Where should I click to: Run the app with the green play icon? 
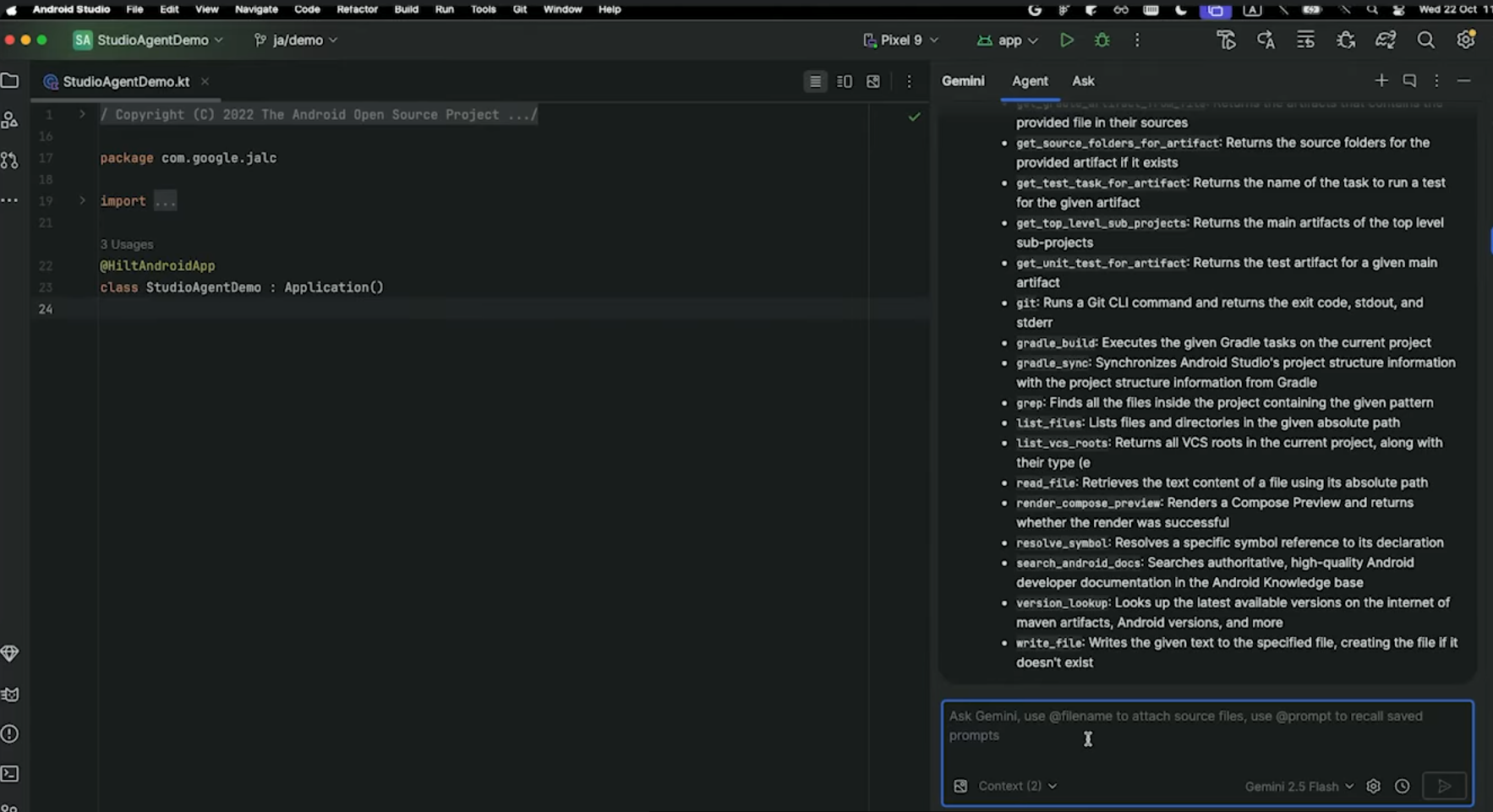click(1067, 40)
